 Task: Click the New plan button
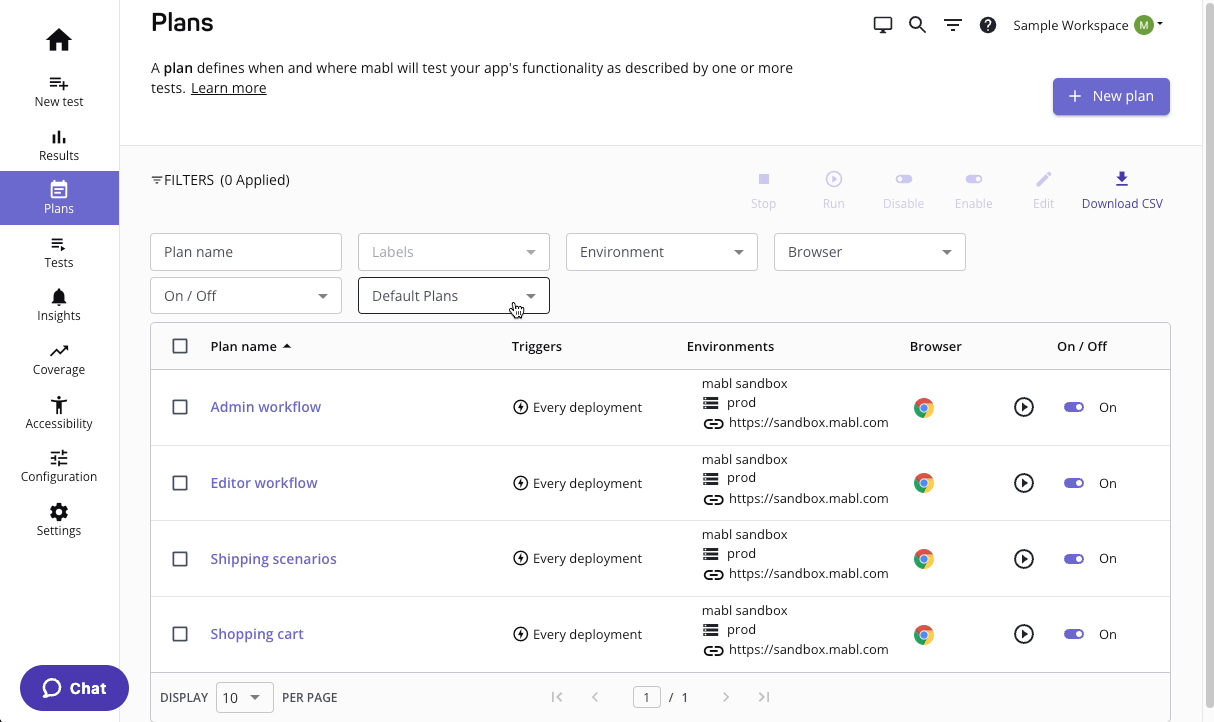coord(1111,96)
